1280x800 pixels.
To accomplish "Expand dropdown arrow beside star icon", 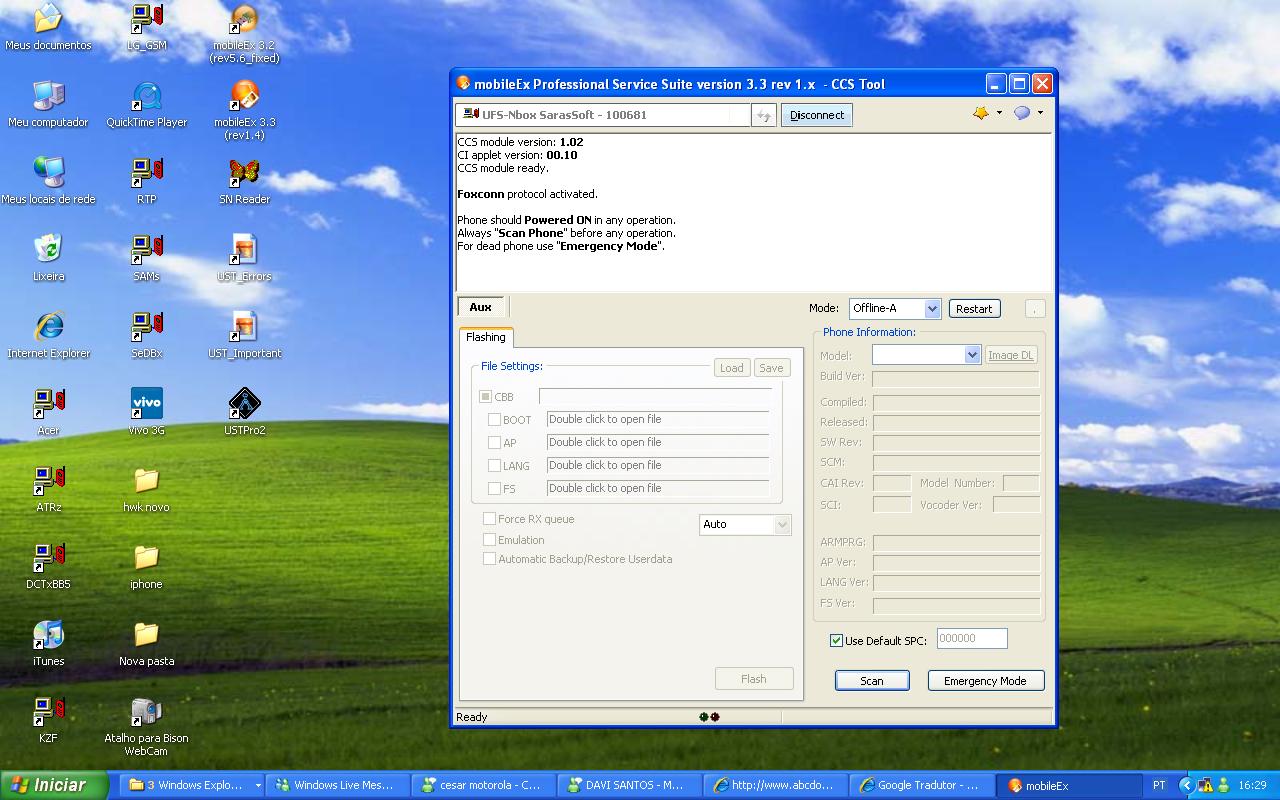I will pyautogui.click(x=999, y=113).
